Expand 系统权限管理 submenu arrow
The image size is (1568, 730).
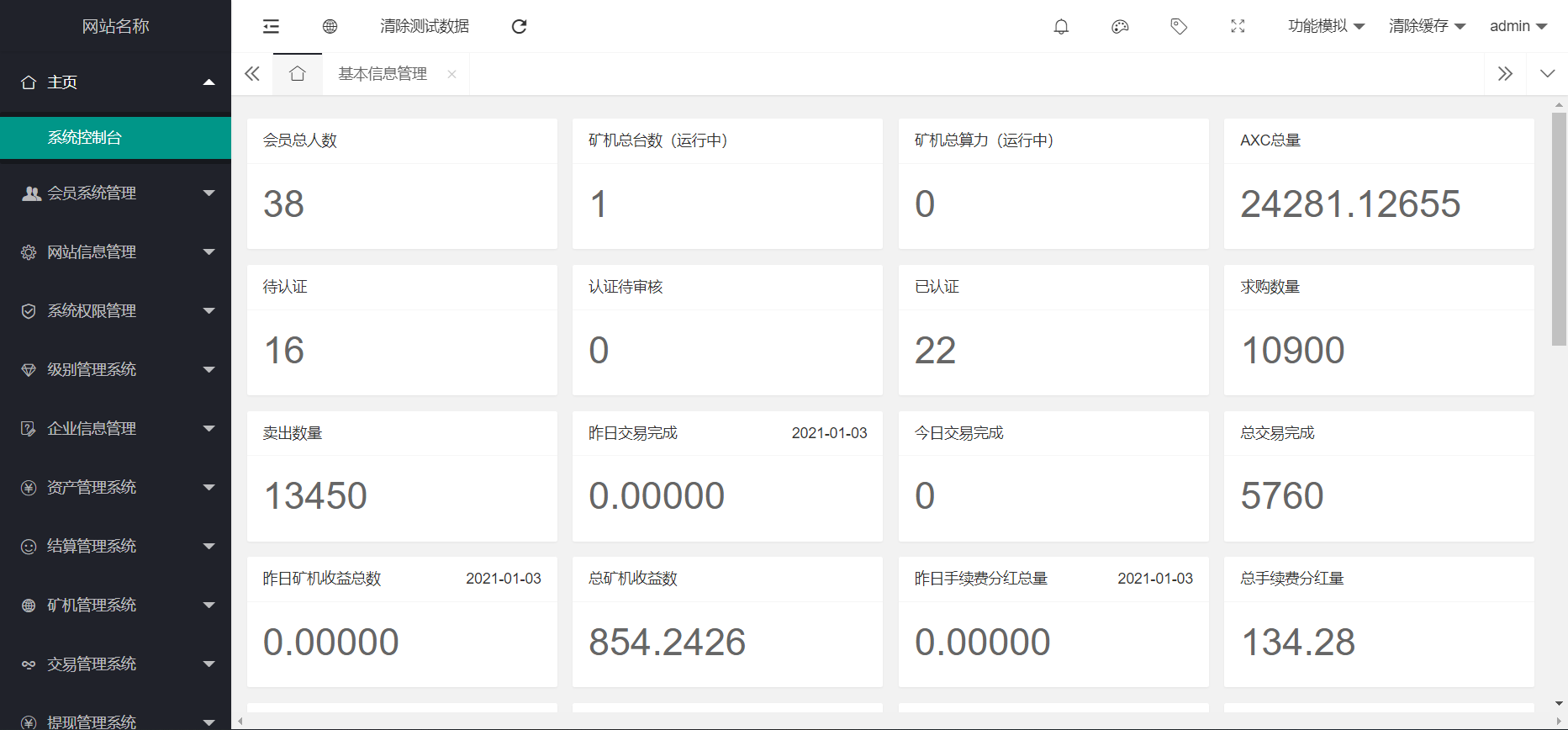(209, 311)
